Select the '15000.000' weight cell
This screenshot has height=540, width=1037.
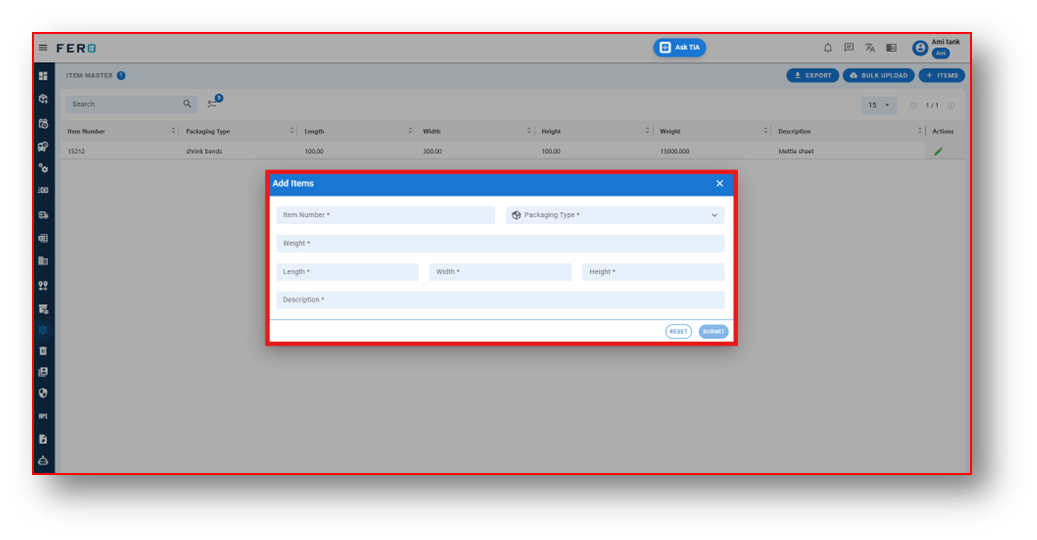(675, 151)
